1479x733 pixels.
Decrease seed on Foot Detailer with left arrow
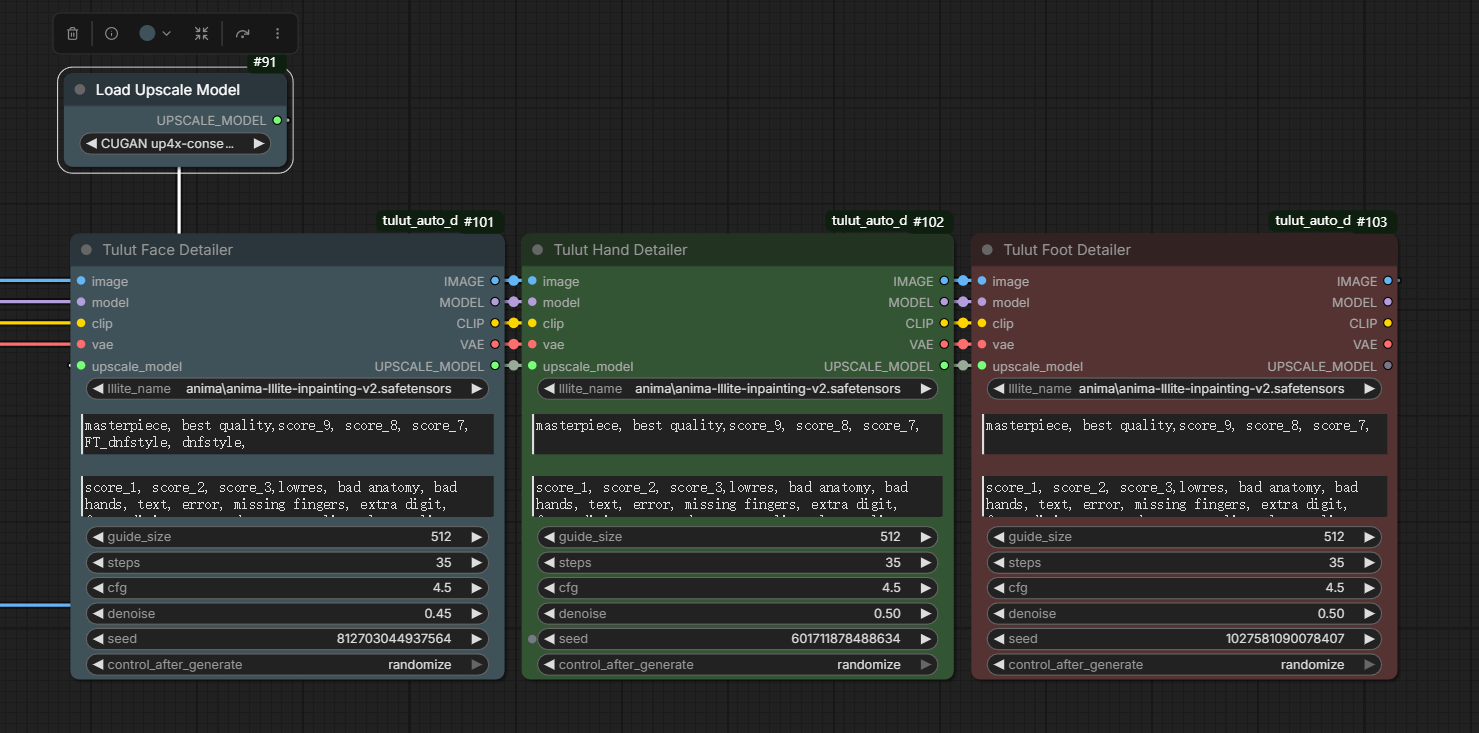[x=998, y=638]
